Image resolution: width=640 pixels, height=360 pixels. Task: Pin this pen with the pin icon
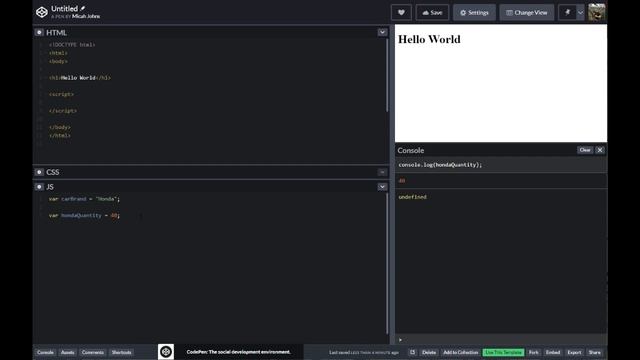coord(567,13)
